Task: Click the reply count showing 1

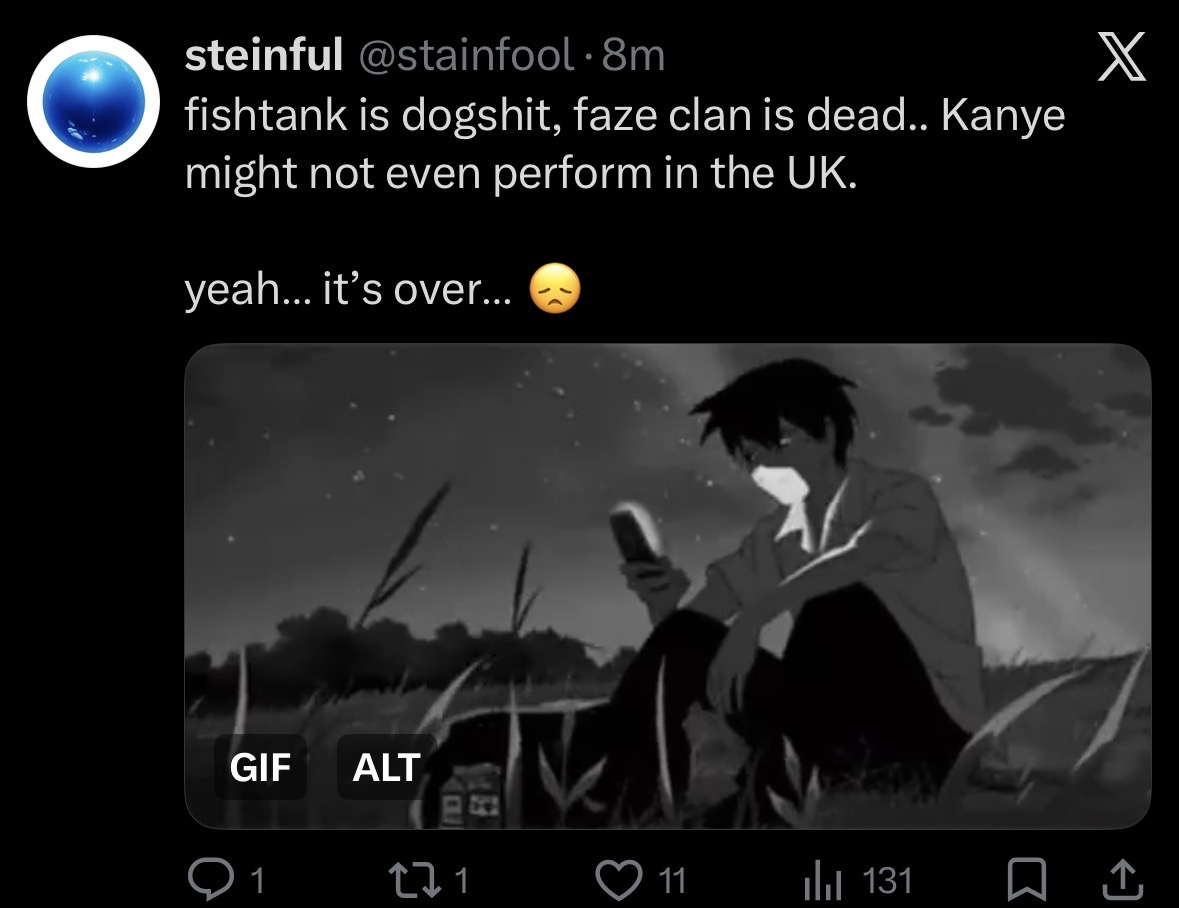Action: pyautogui.click(x=257, y=880)
